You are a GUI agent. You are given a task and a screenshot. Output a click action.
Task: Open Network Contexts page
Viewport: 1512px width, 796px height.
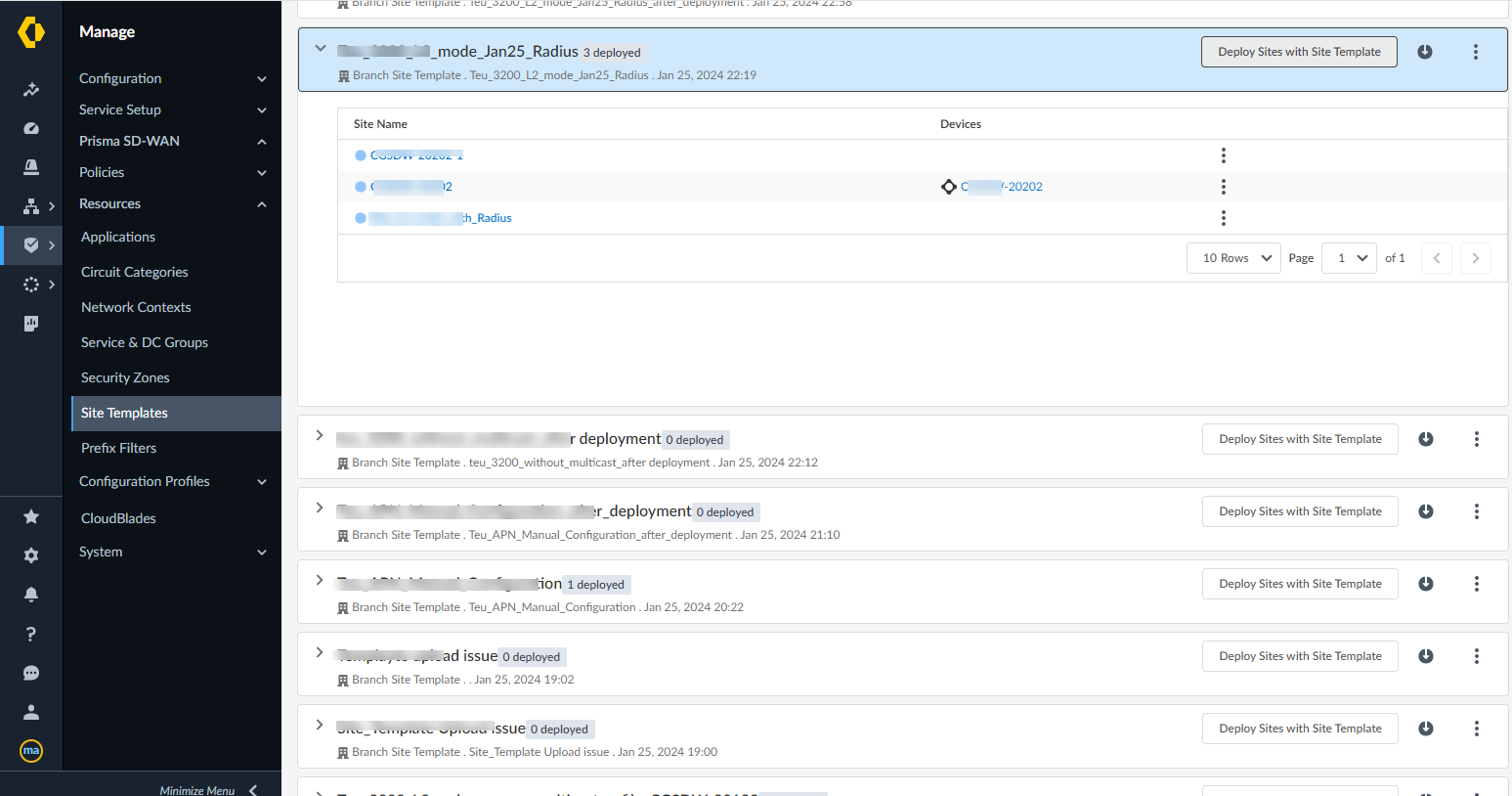pyautogui.click(x=136, y=307)
